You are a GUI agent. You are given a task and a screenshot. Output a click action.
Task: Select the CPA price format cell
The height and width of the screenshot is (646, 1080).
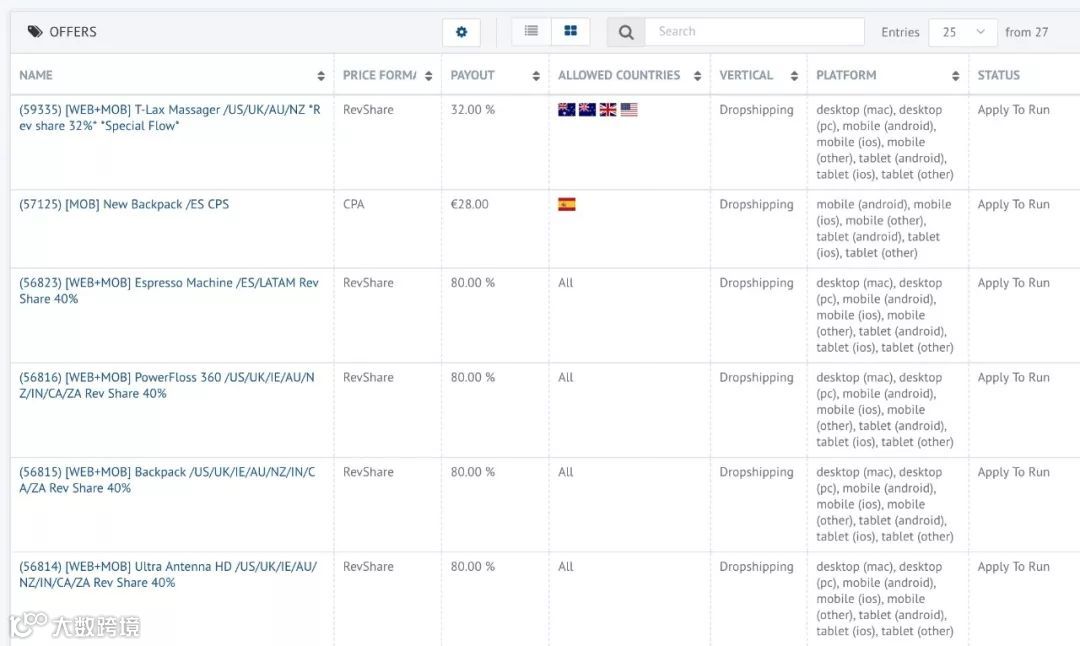tap(353, 205)
